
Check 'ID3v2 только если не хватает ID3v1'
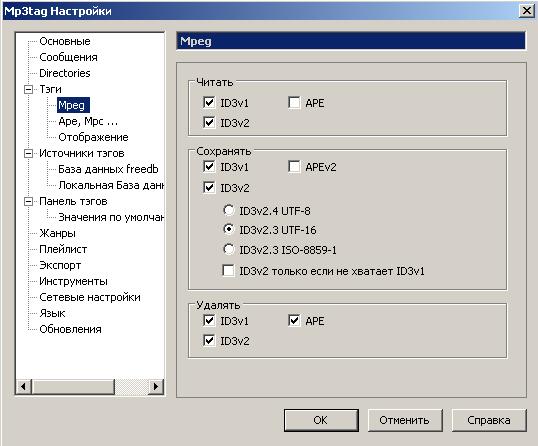click(x=228, y=270)
